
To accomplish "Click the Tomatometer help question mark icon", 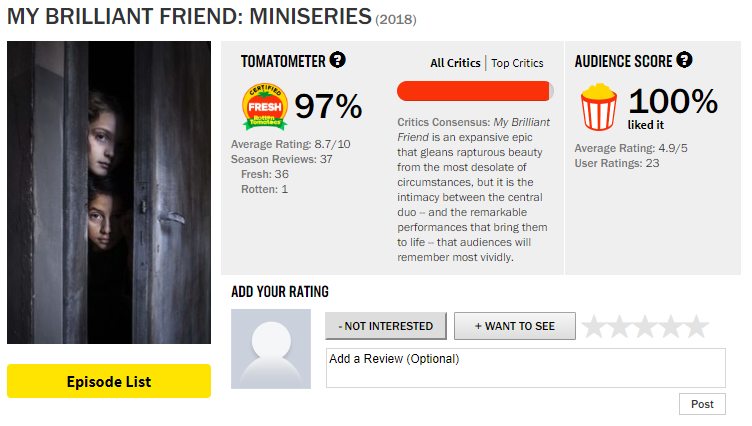I will tap(338, 60).
